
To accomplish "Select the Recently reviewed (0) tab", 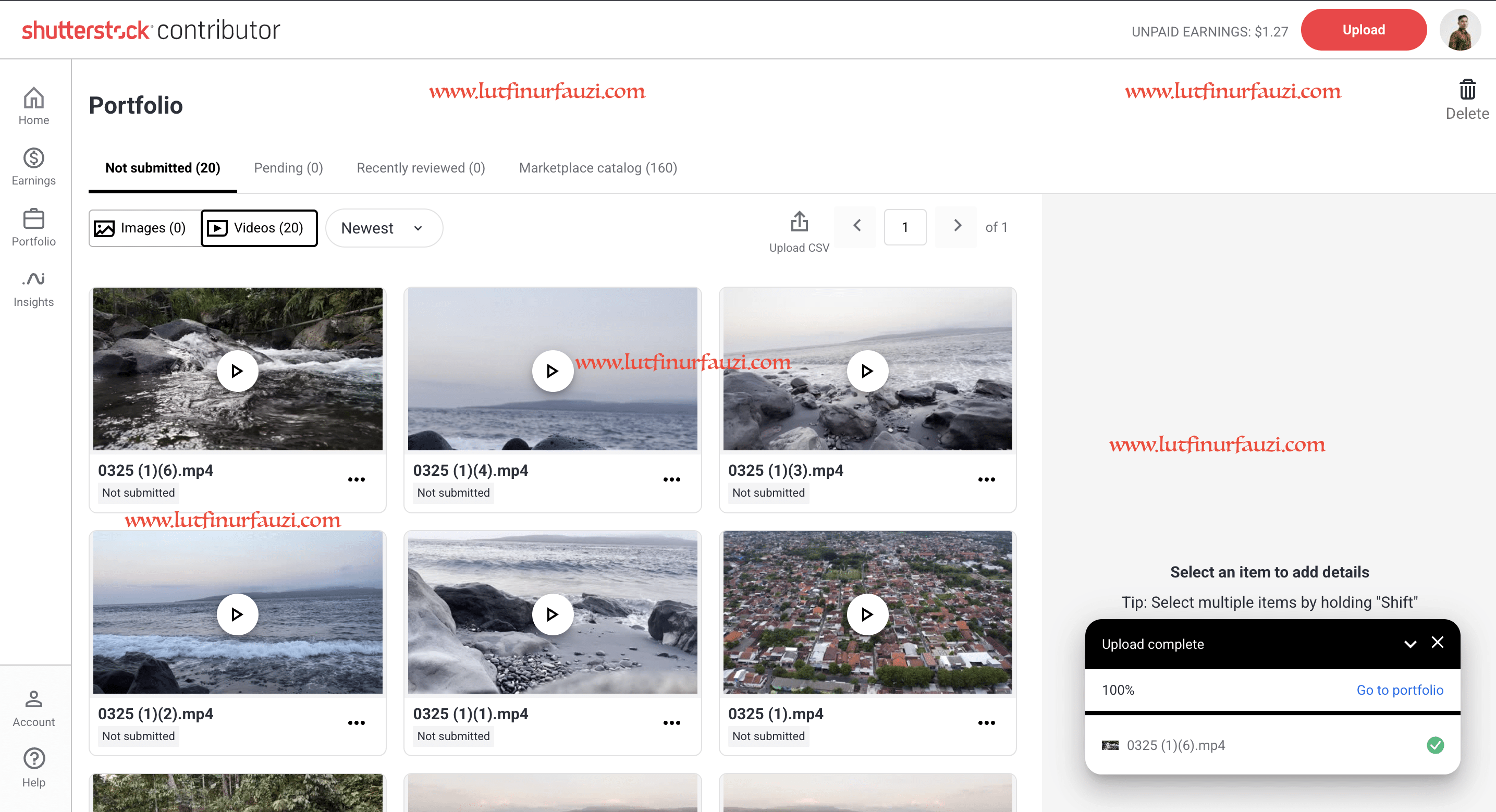I will (421, 168).
